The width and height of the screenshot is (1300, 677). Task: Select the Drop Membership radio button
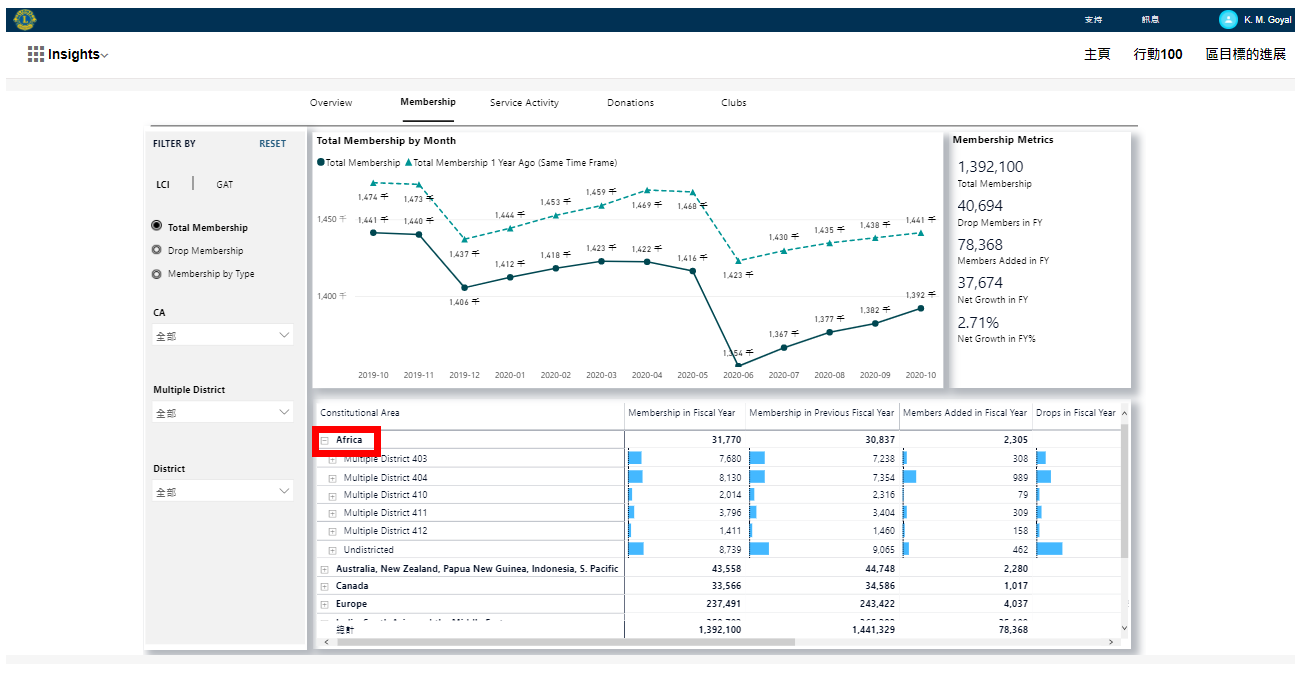[x=156, y=250]
